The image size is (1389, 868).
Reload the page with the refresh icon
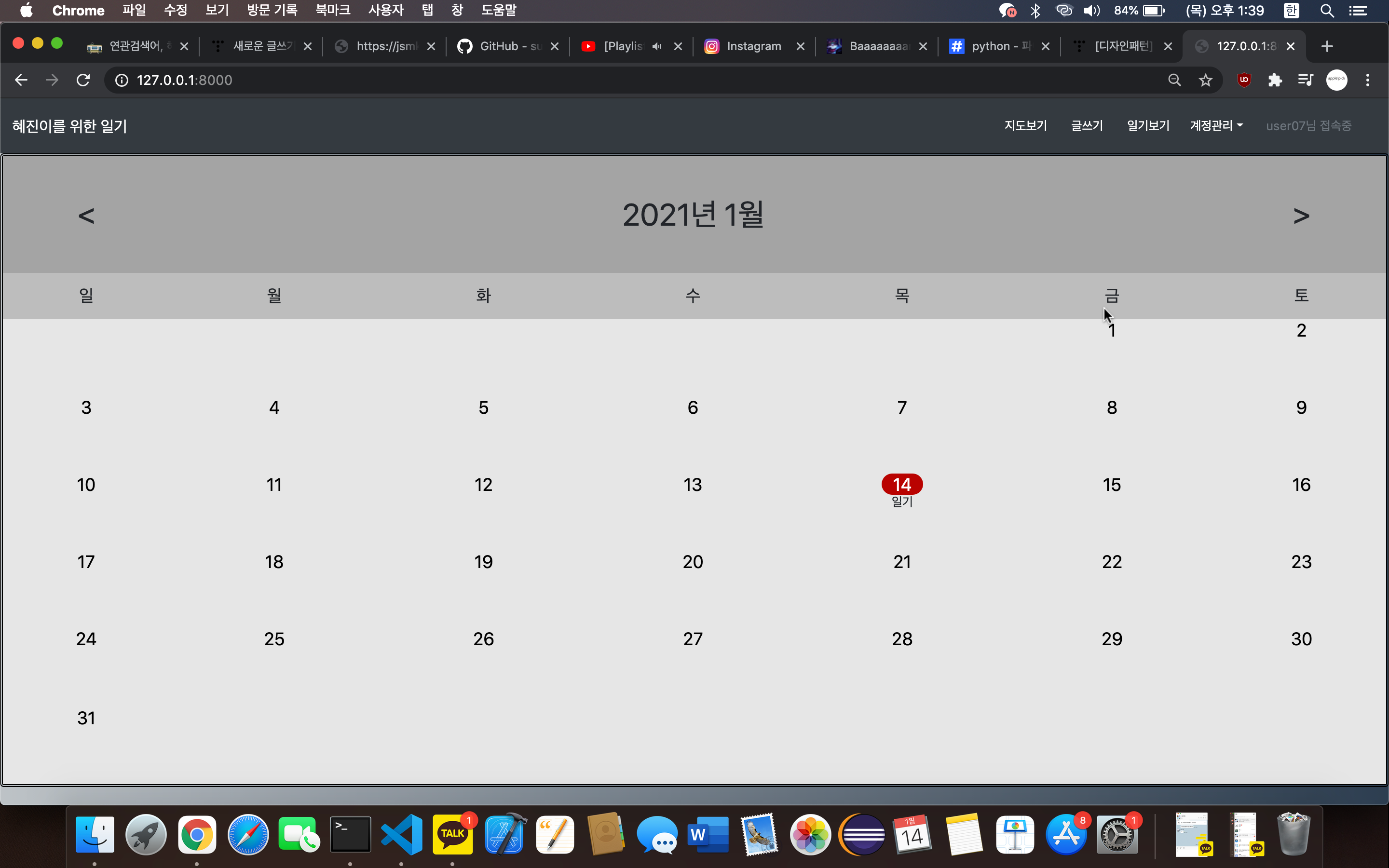[x=83, y=80]
